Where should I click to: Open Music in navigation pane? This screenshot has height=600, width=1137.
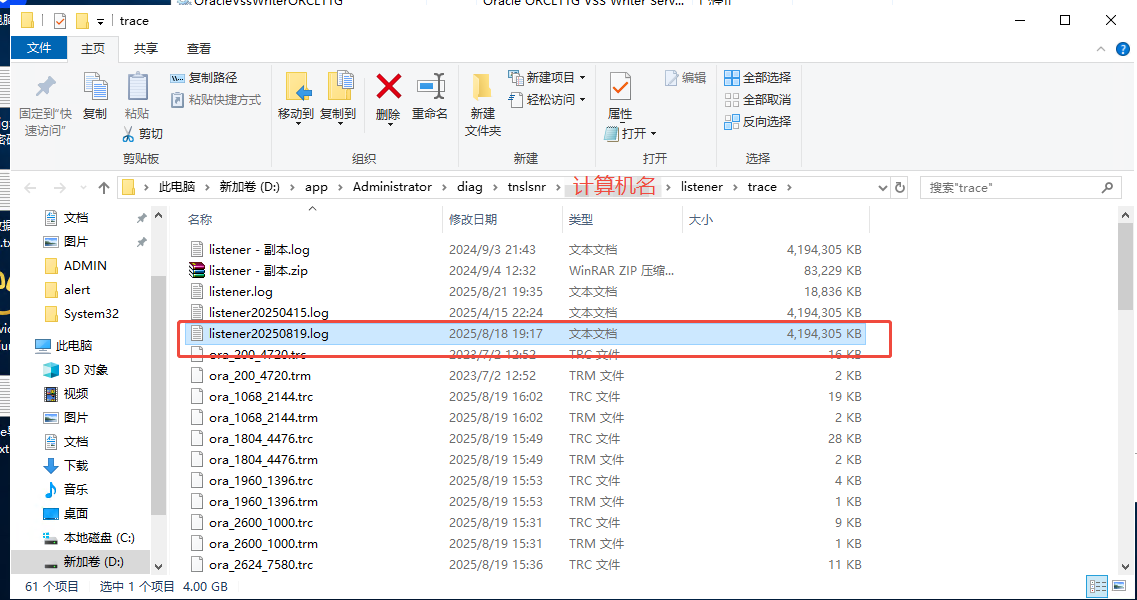(x=75, y=490)
